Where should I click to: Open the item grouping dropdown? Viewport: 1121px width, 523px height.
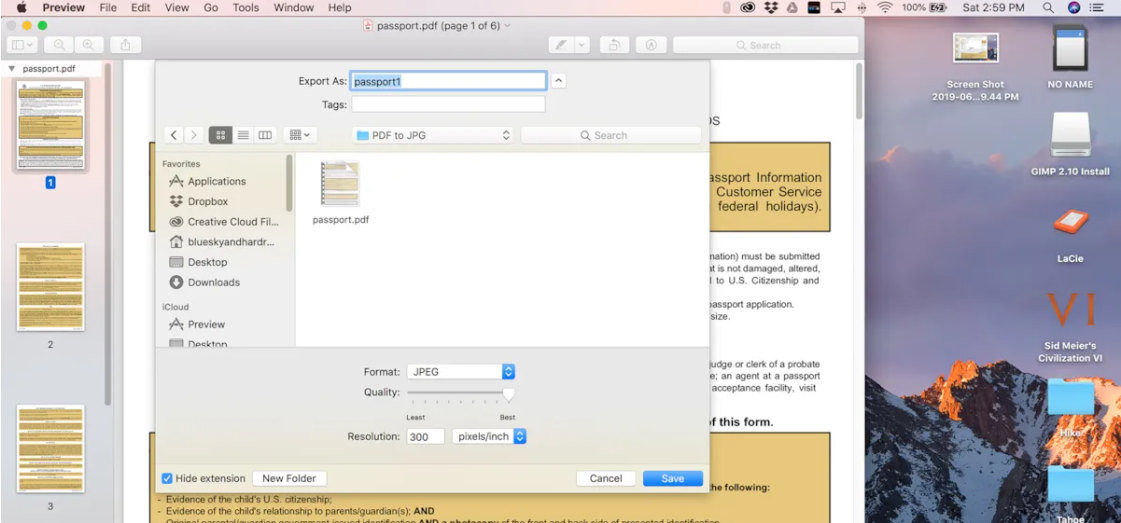tap(300, 135)
